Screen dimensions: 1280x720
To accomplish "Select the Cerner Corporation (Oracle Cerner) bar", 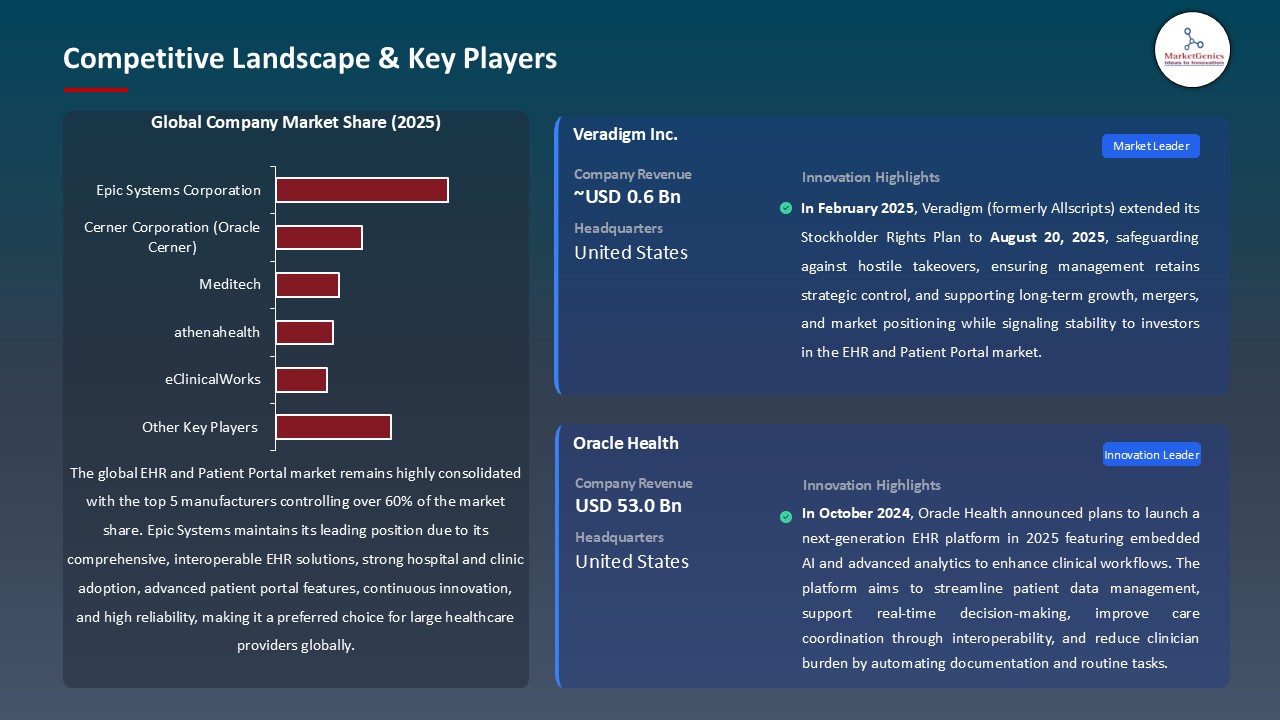I will (320, 237).
